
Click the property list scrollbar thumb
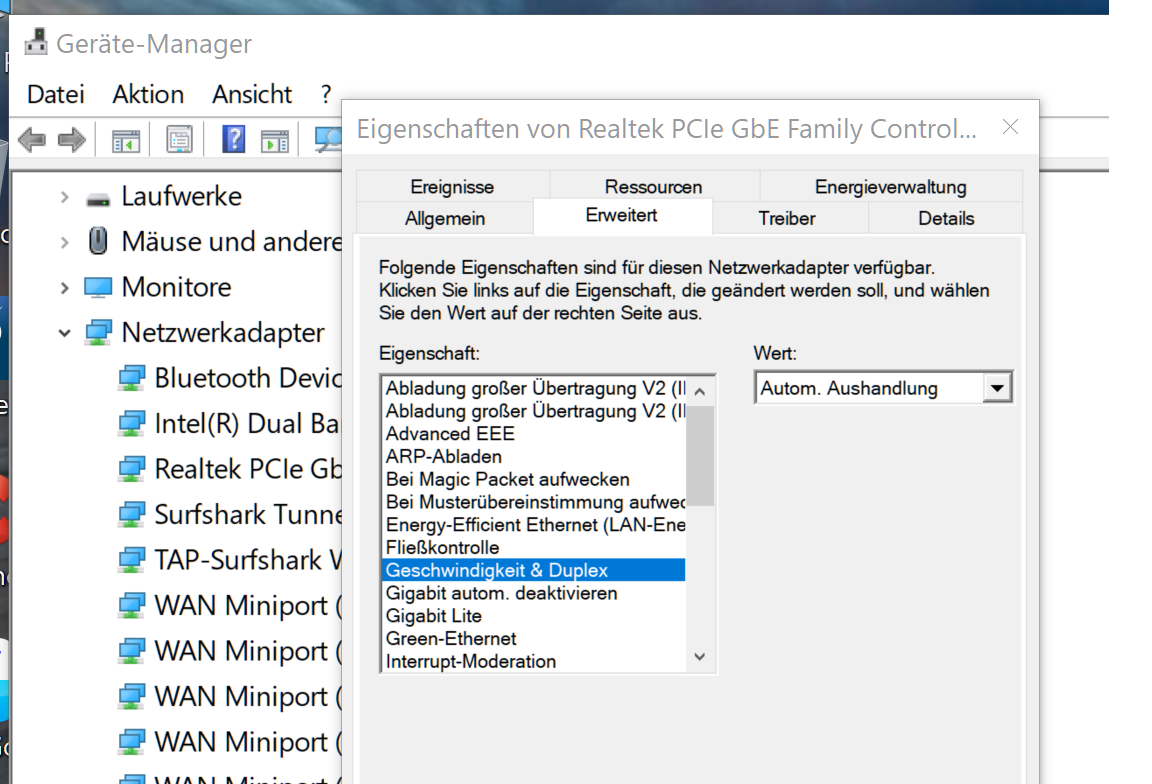pyautogui.click(x=700, y=456)
